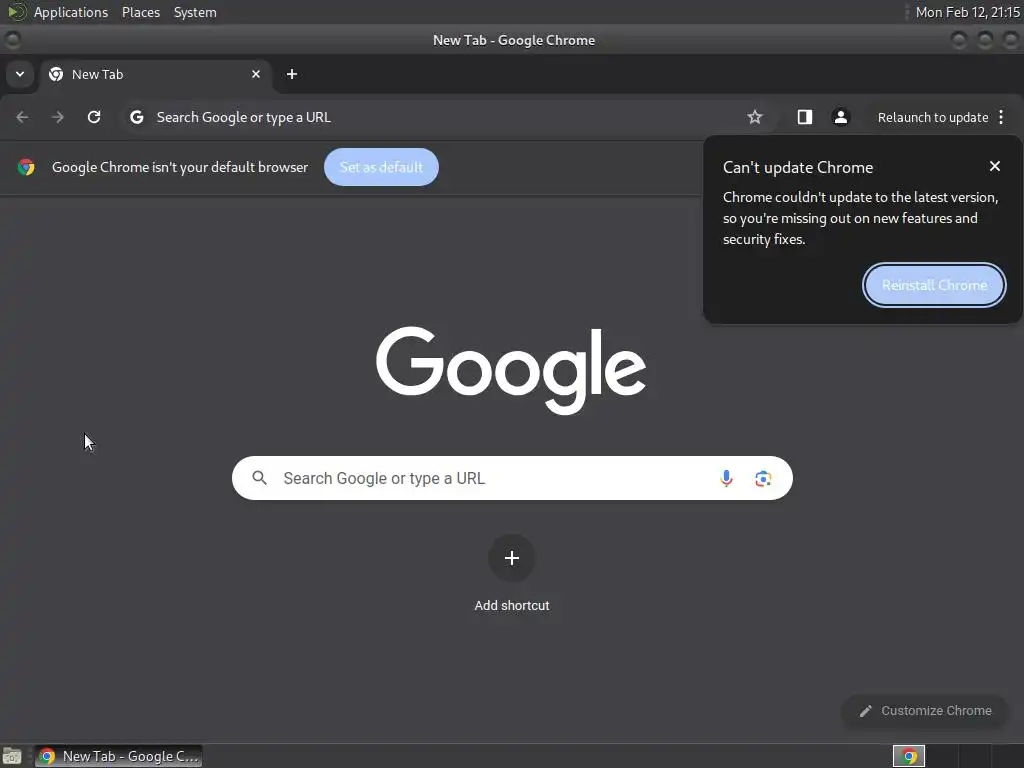The width and height of the screenshot is (1024, 768).
Task: Click the show desktop icon in bottom panel
Action: (x=12, y=756)
